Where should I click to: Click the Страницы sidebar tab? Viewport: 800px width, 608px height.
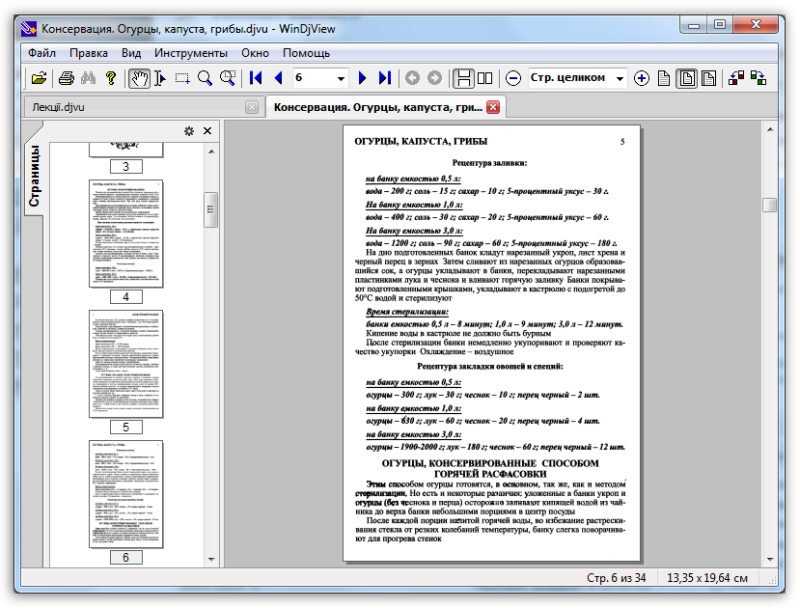[34, 175]
